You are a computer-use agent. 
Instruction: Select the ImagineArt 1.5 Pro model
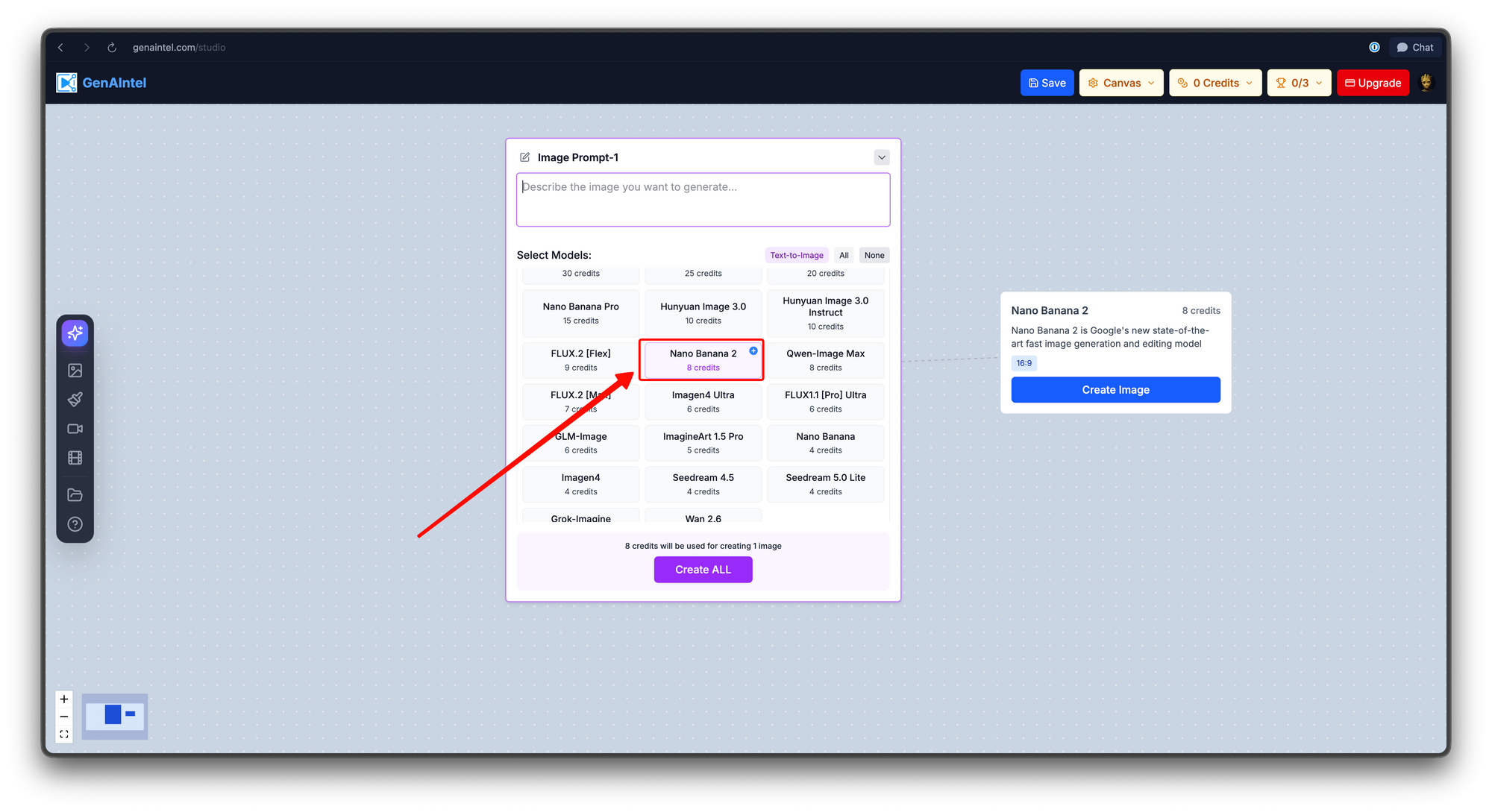coord(703,443)
